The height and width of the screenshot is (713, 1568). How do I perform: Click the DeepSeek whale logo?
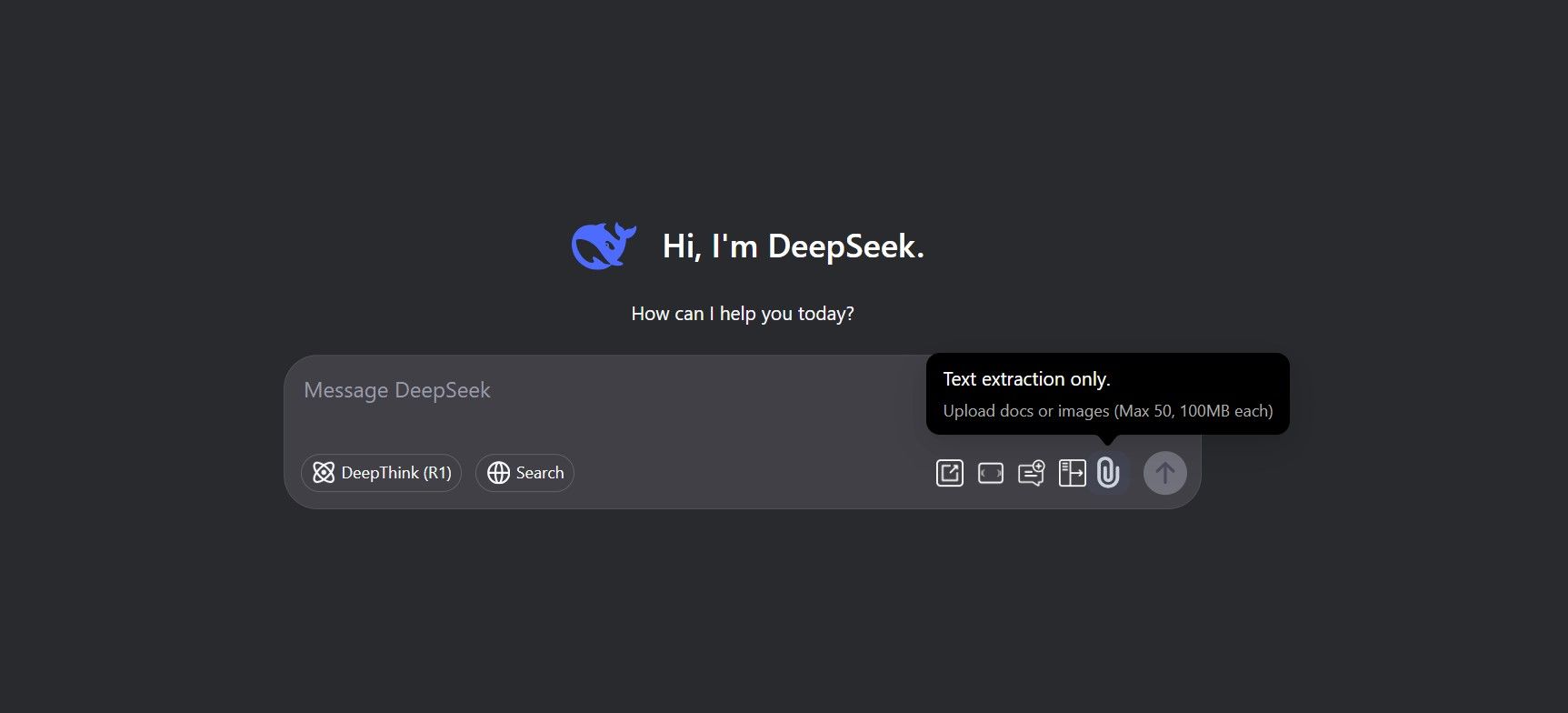[x=604, y=246]
